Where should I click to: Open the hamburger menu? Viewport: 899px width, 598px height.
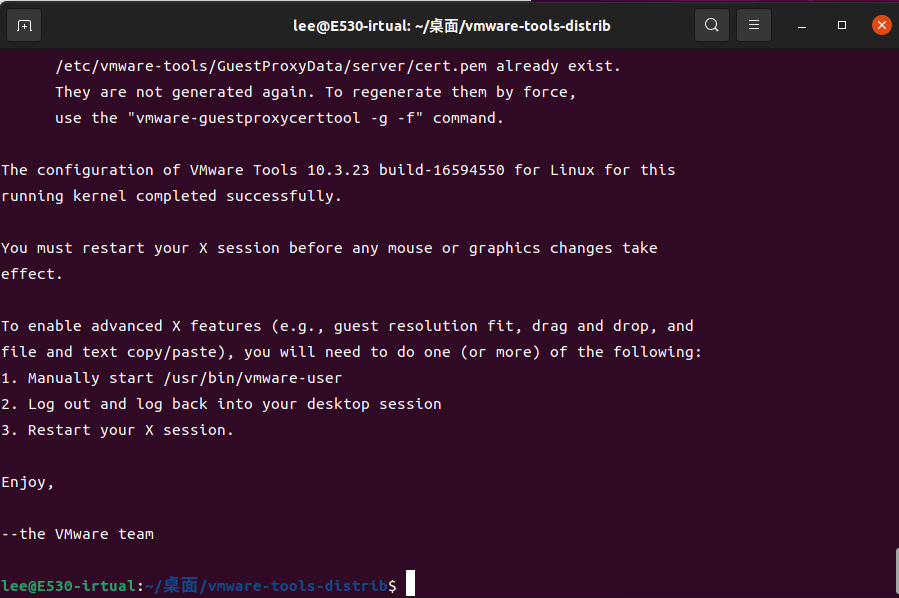(754, 25)
